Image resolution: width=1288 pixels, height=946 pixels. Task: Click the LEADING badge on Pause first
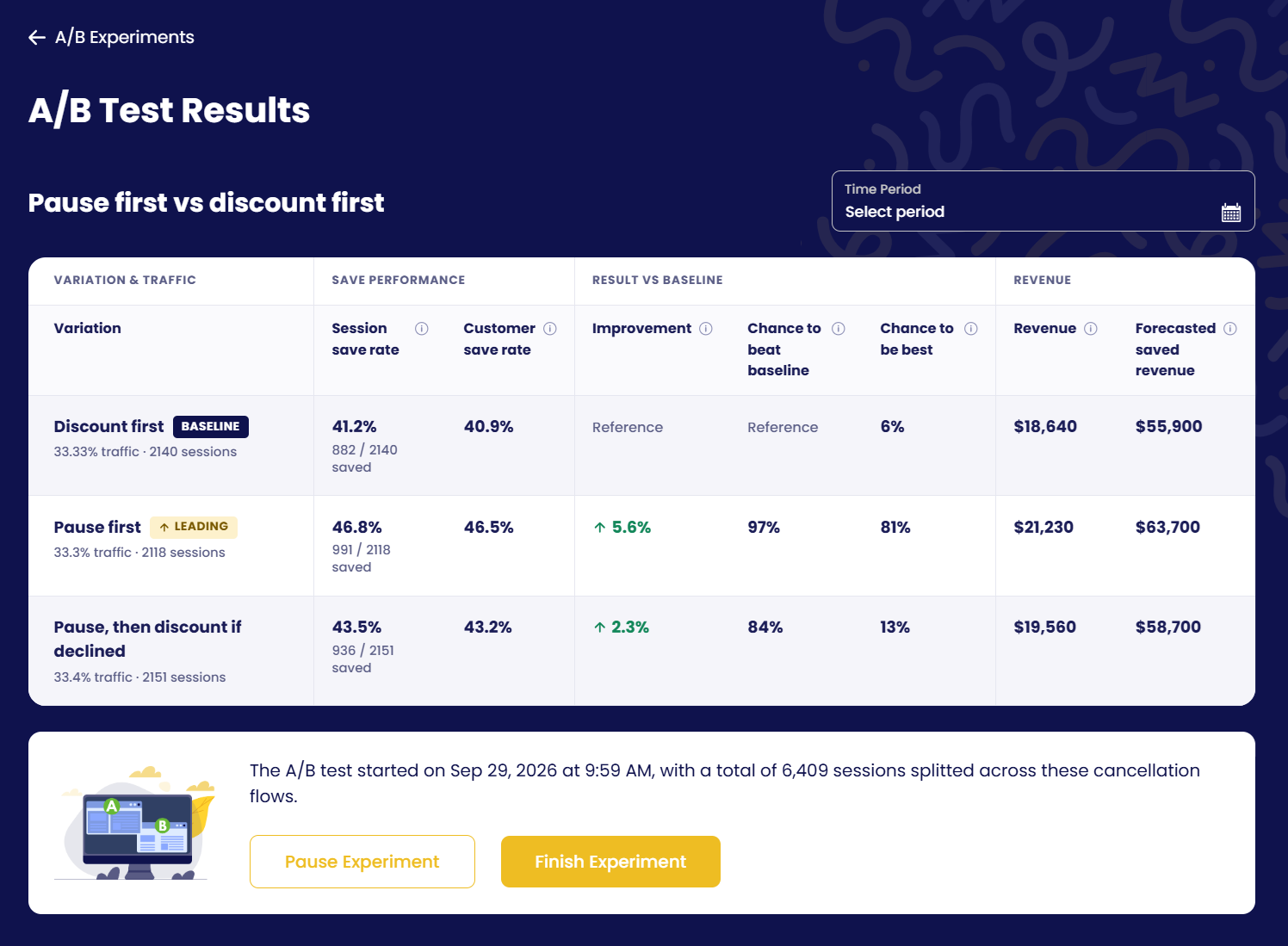tap(194, 527)
